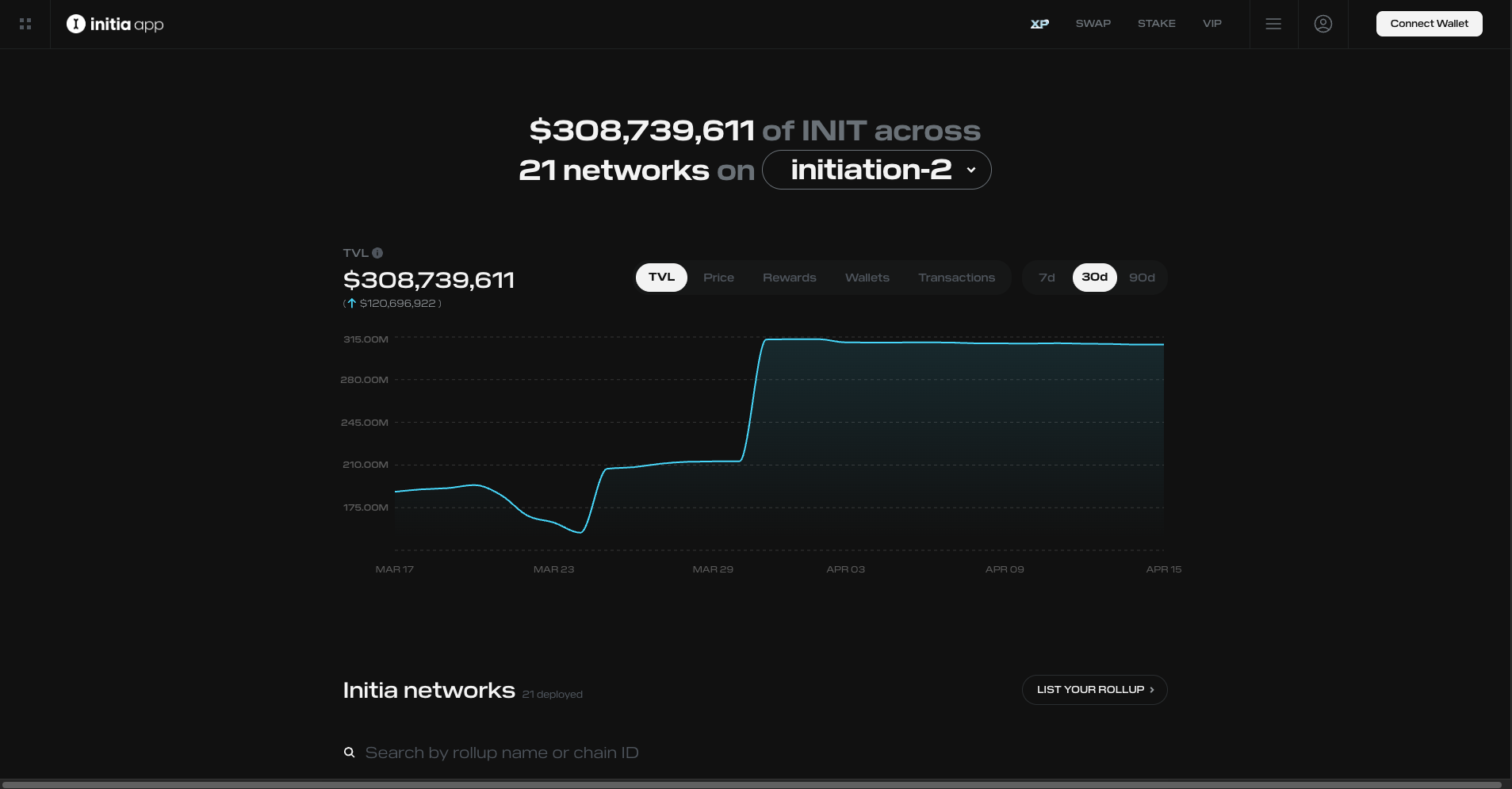Click Connect Wallet button
1512x789 pixels.
click(x=1430, y=24)
